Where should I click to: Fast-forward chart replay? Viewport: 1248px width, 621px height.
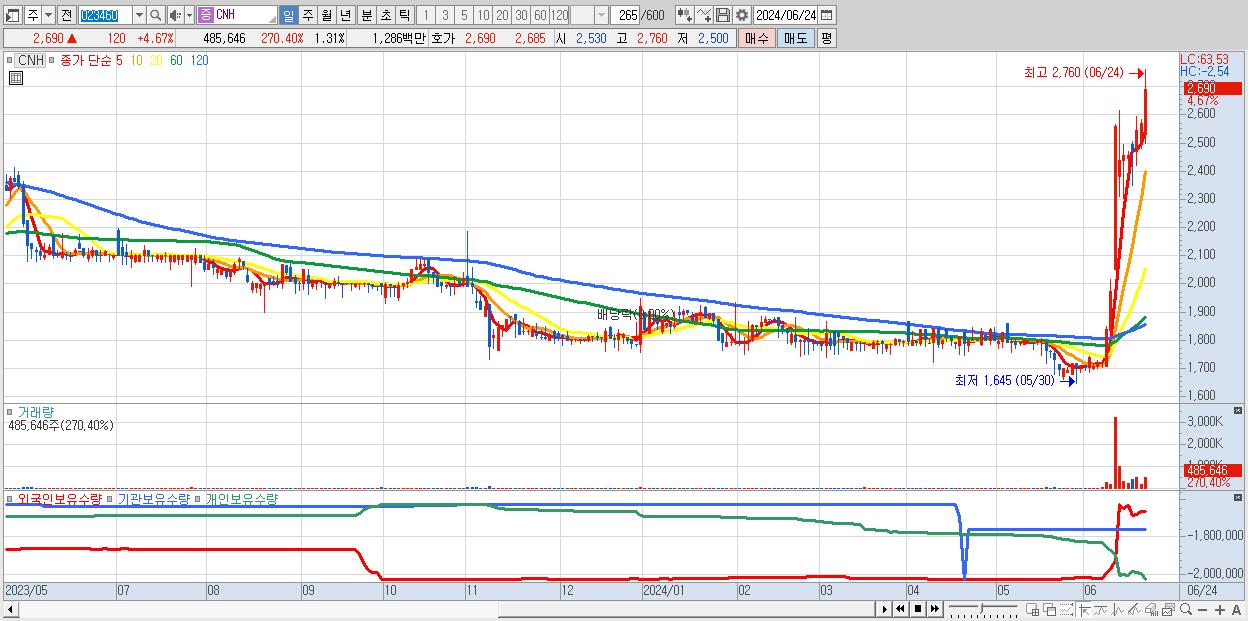[934, 609]
